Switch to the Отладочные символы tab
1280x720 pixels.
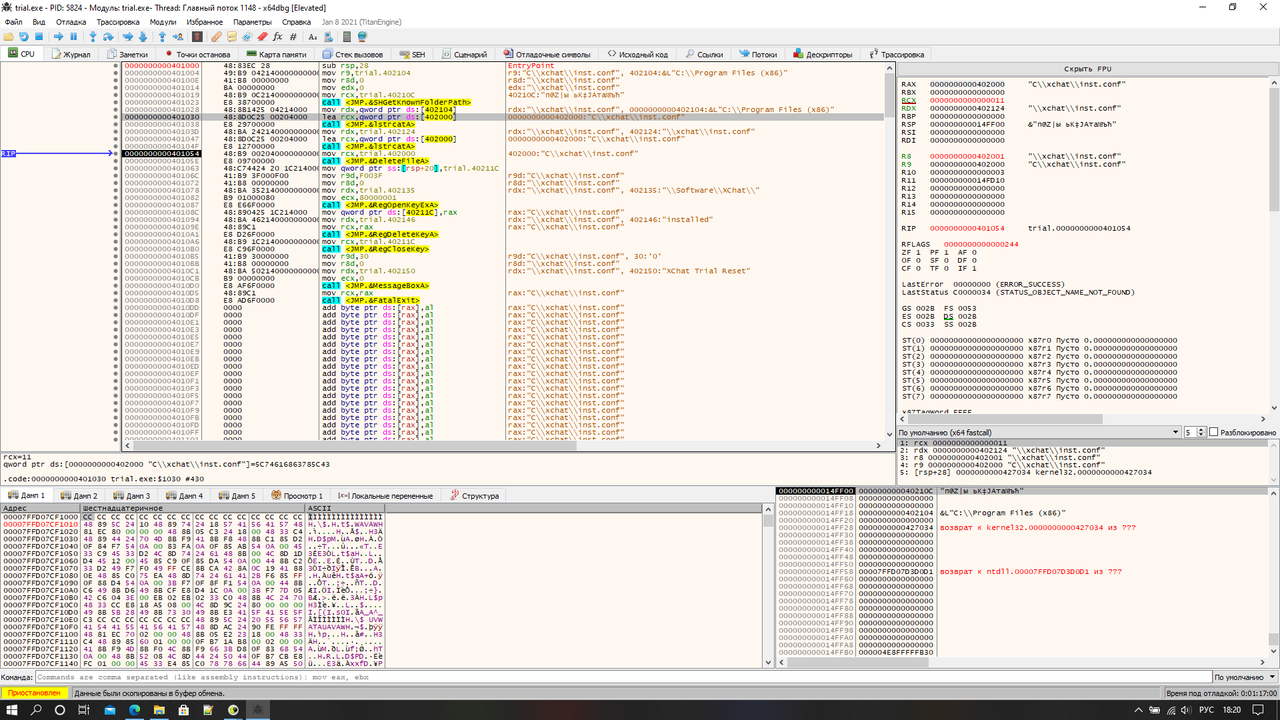[x=546, y=54]
